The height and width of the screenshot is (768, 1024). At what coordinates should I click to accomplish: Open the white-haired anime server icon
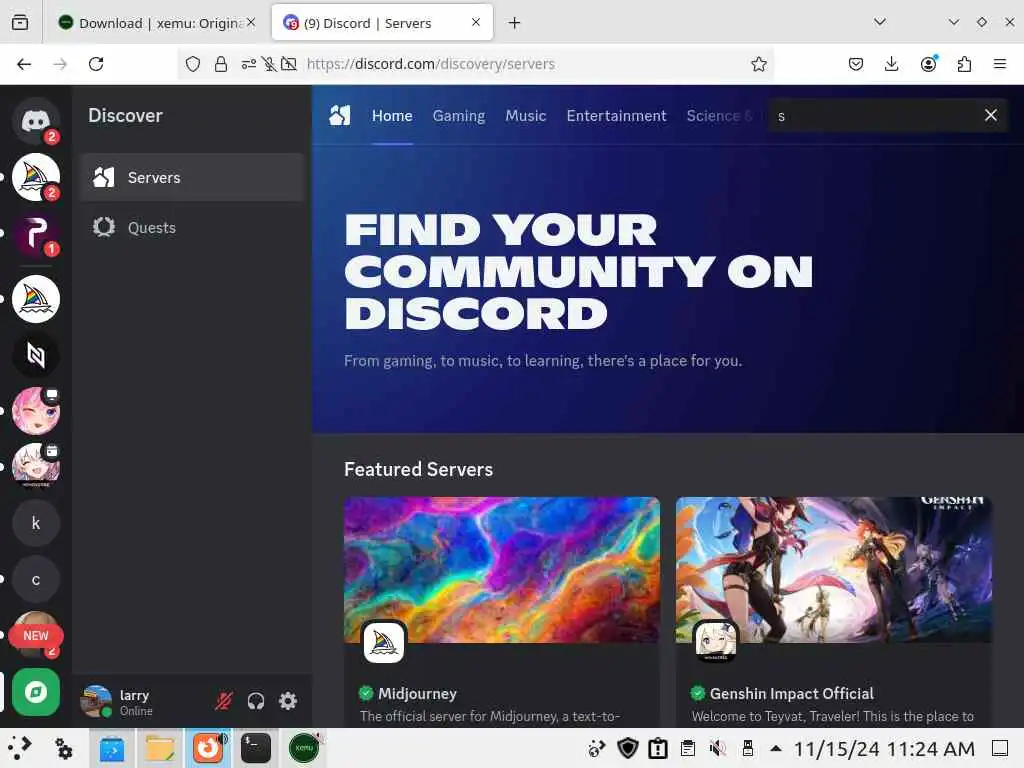36,467
